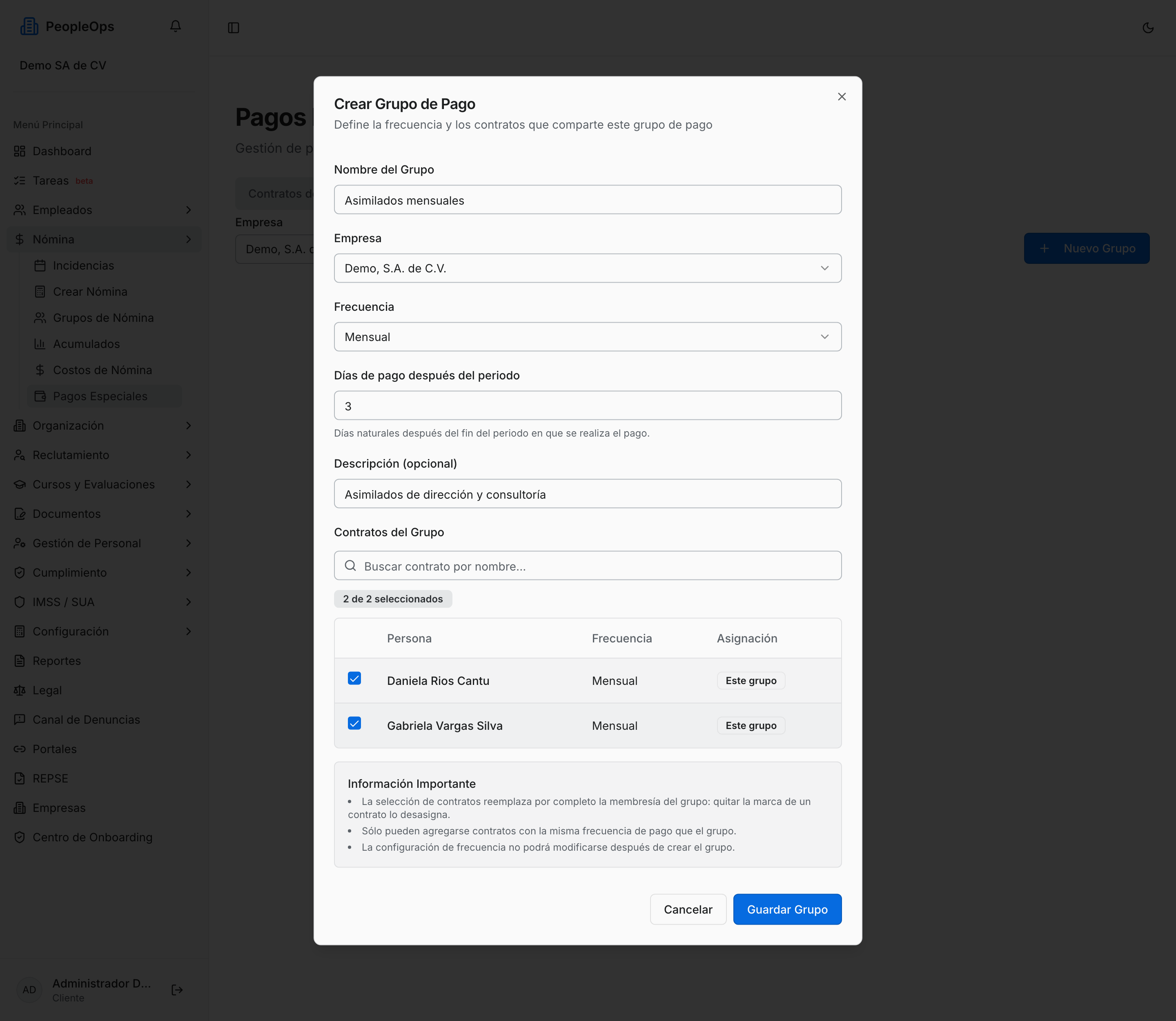This screenshot has width=1176, height=1021.
Task: Expand the Configuración submenu chevron
Action: (189, 631)
